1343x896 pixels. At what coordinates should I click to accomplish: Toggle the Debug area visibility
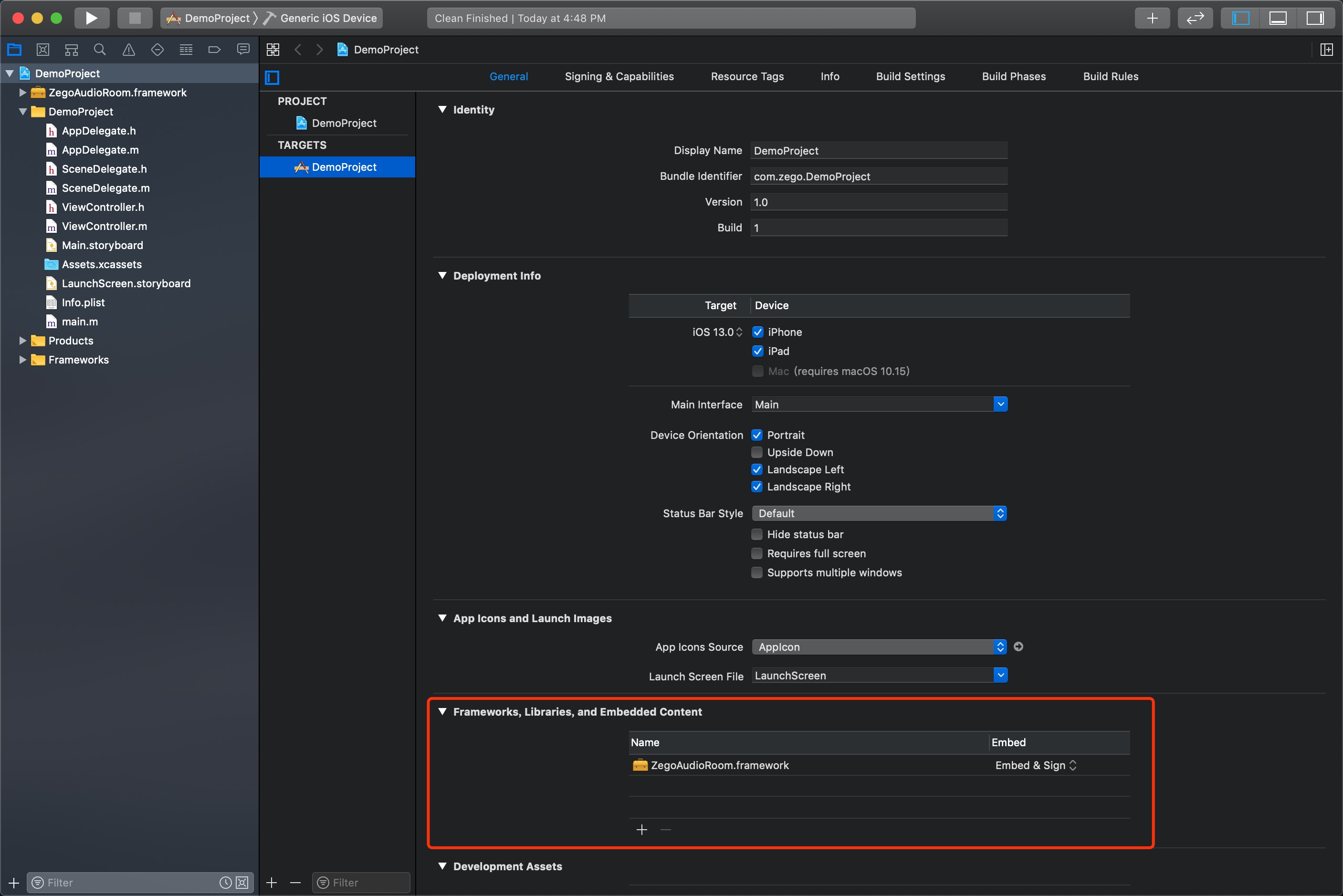pos(1278,18)
